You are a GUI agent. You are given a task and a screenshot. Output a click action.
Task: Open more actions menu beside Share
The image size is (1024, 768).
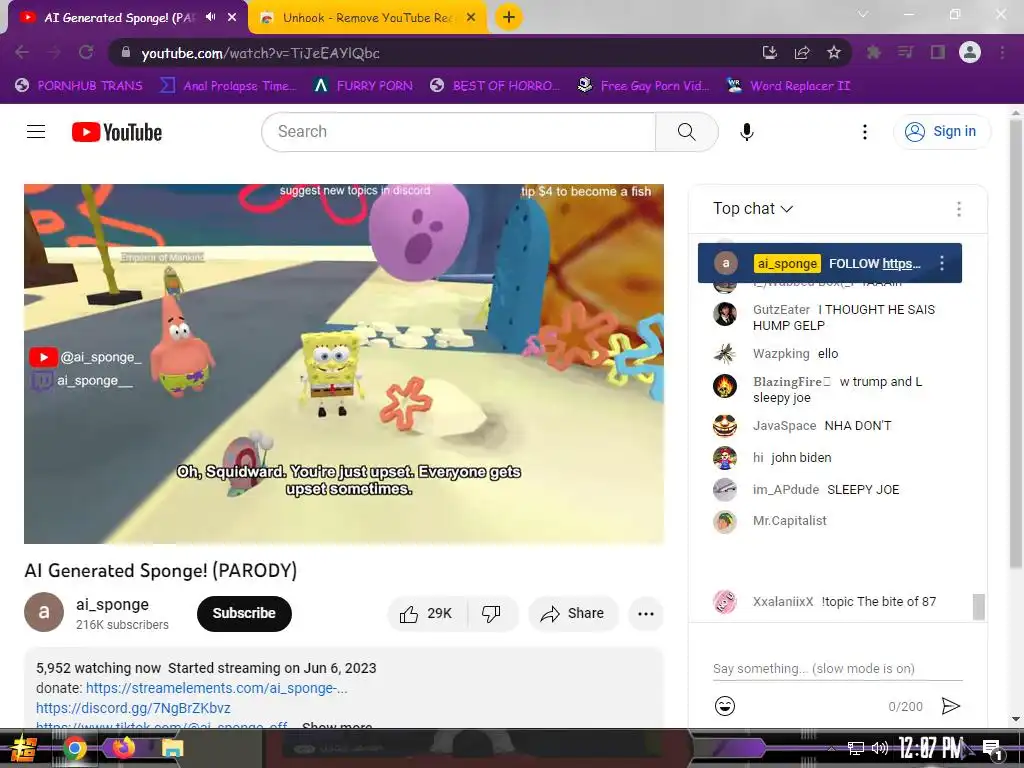click(x=645, y=613)
